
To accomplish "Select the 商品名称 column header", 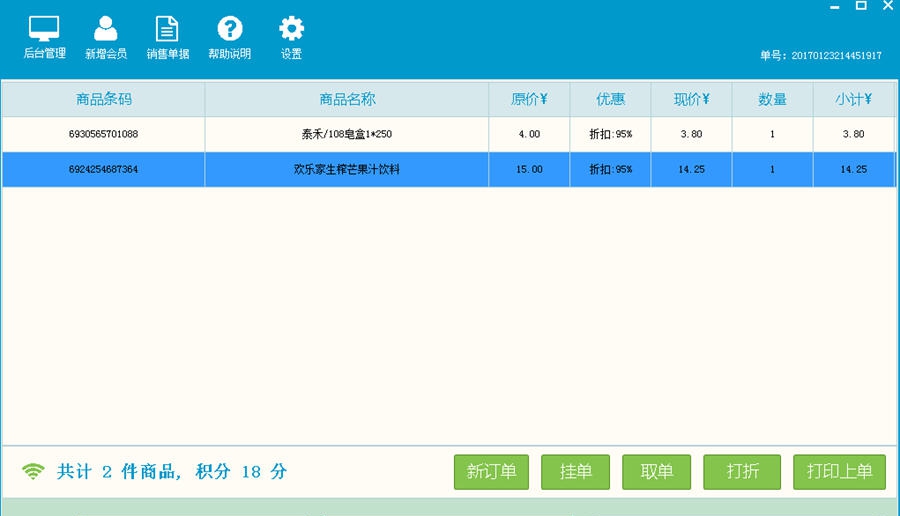I will [347, 99].
